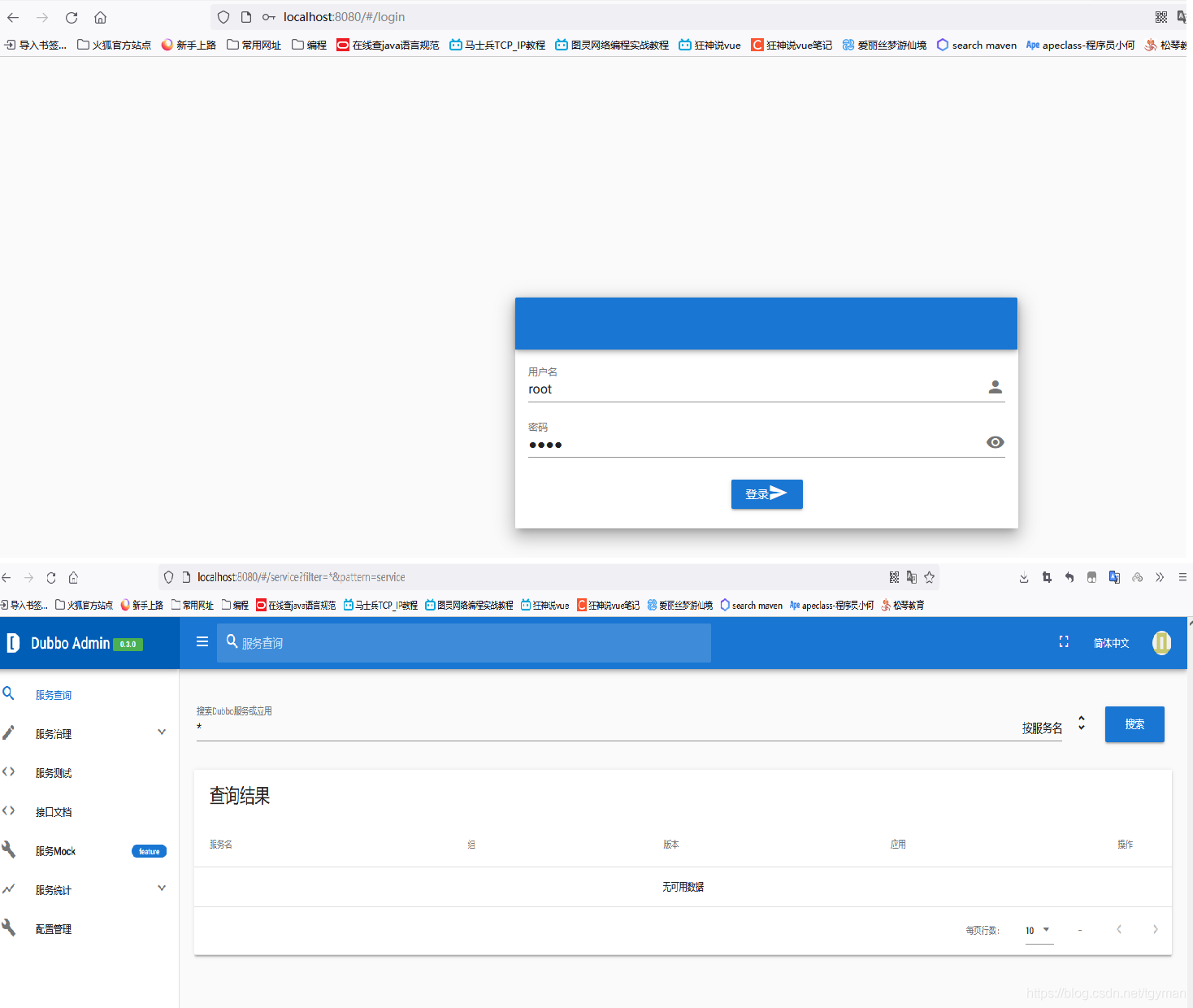
Task: Click the translate page icon in service URL bar
Action: (912, 577)
